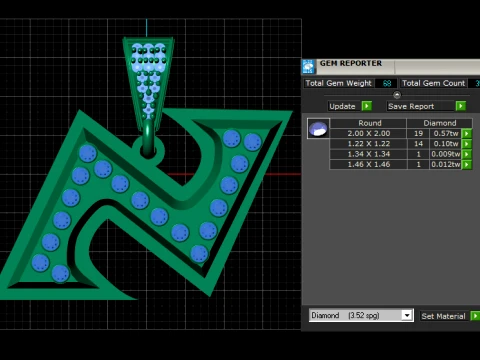This screenshot has width=480, height=360.
Task: Select the 1.34 X 1.34 size cell
Action: tap(368, 154)
